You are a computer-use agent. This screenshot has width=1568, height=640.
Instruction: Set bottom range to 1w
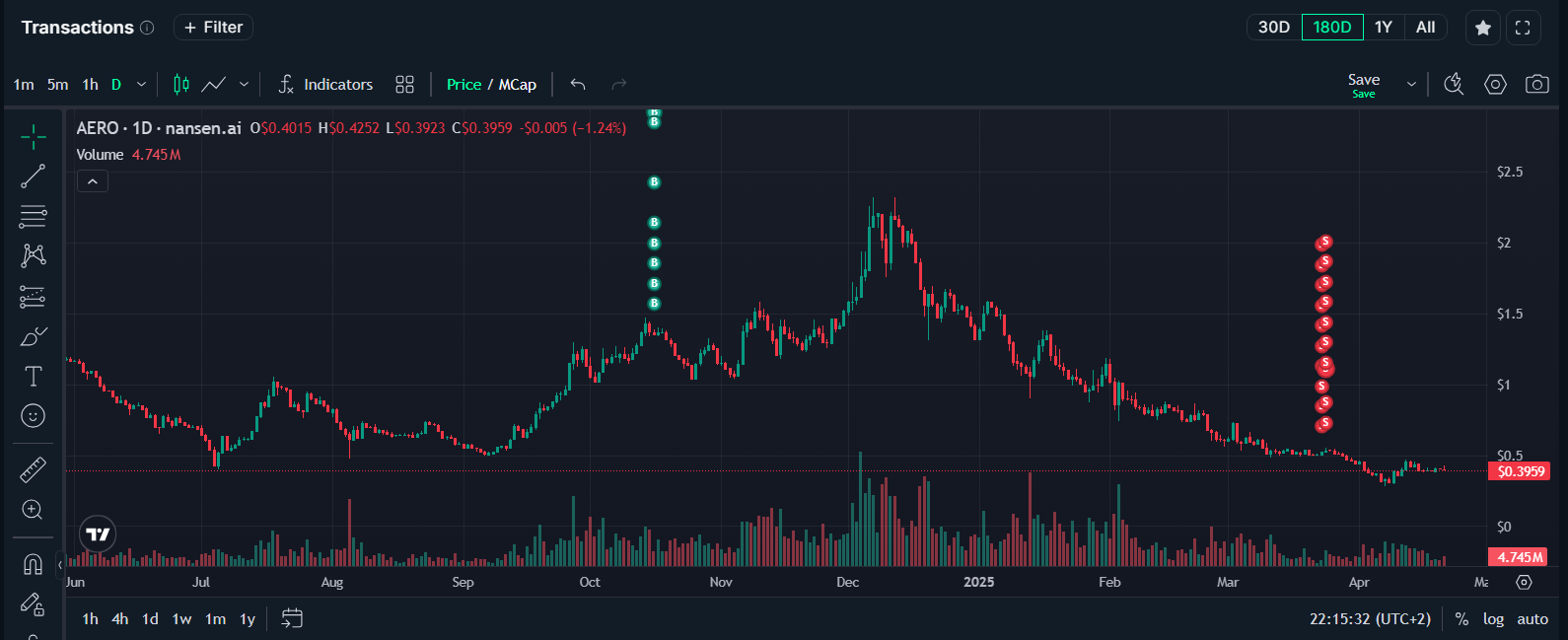pos(181,619)
